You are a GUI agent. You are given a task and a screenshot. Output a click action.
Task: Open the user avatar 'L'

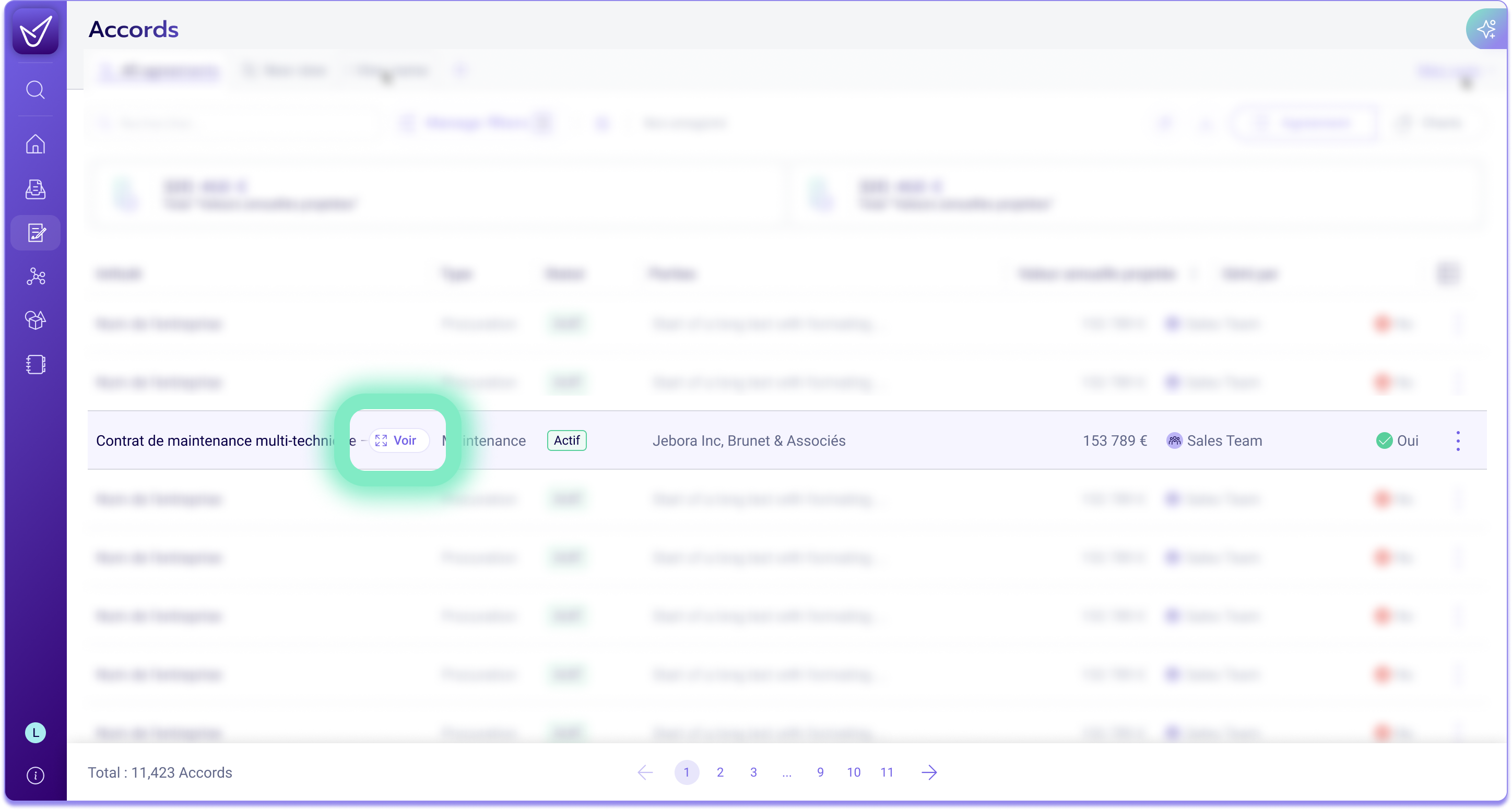point(35,733)
